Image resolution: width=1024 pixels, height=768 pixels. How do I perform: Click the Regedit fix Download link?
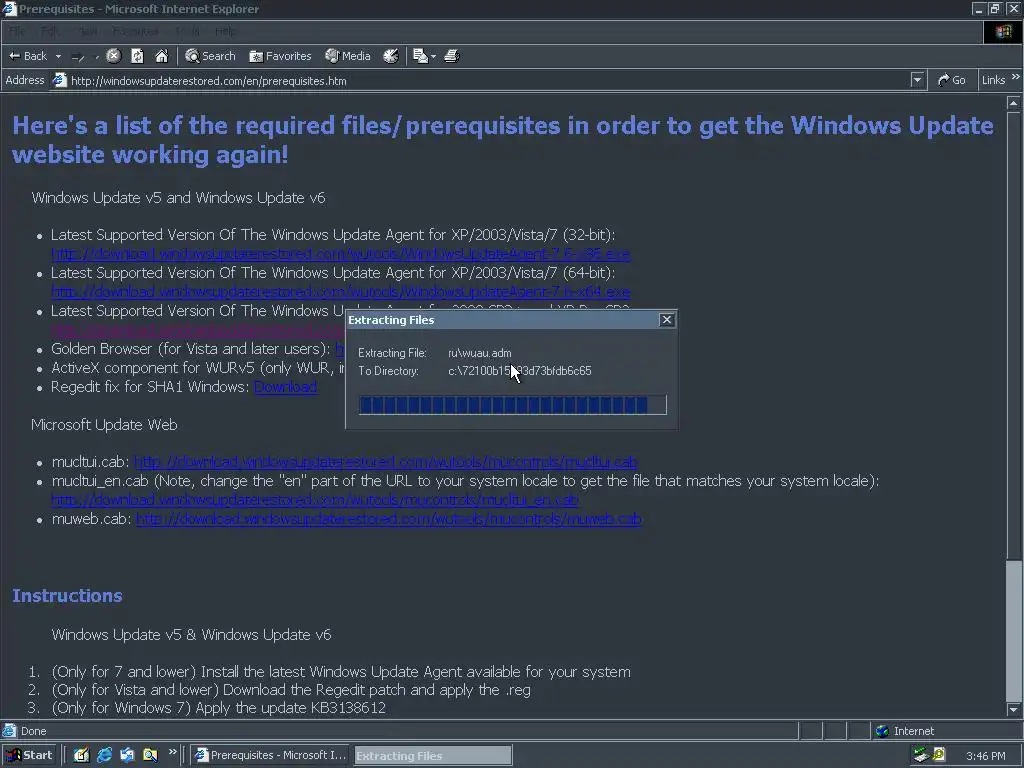(285, 387)
